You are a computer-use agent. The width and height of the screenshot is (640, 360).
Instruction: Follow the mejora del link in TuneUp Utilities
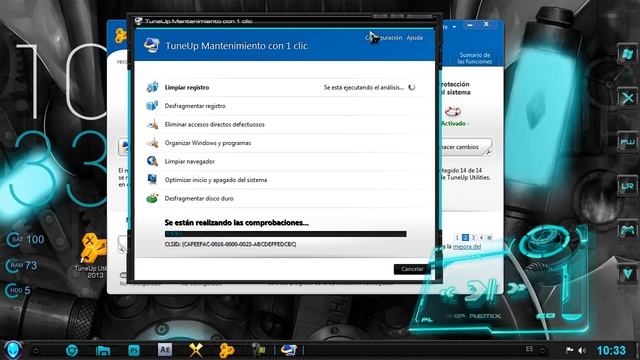coord(467,247)
